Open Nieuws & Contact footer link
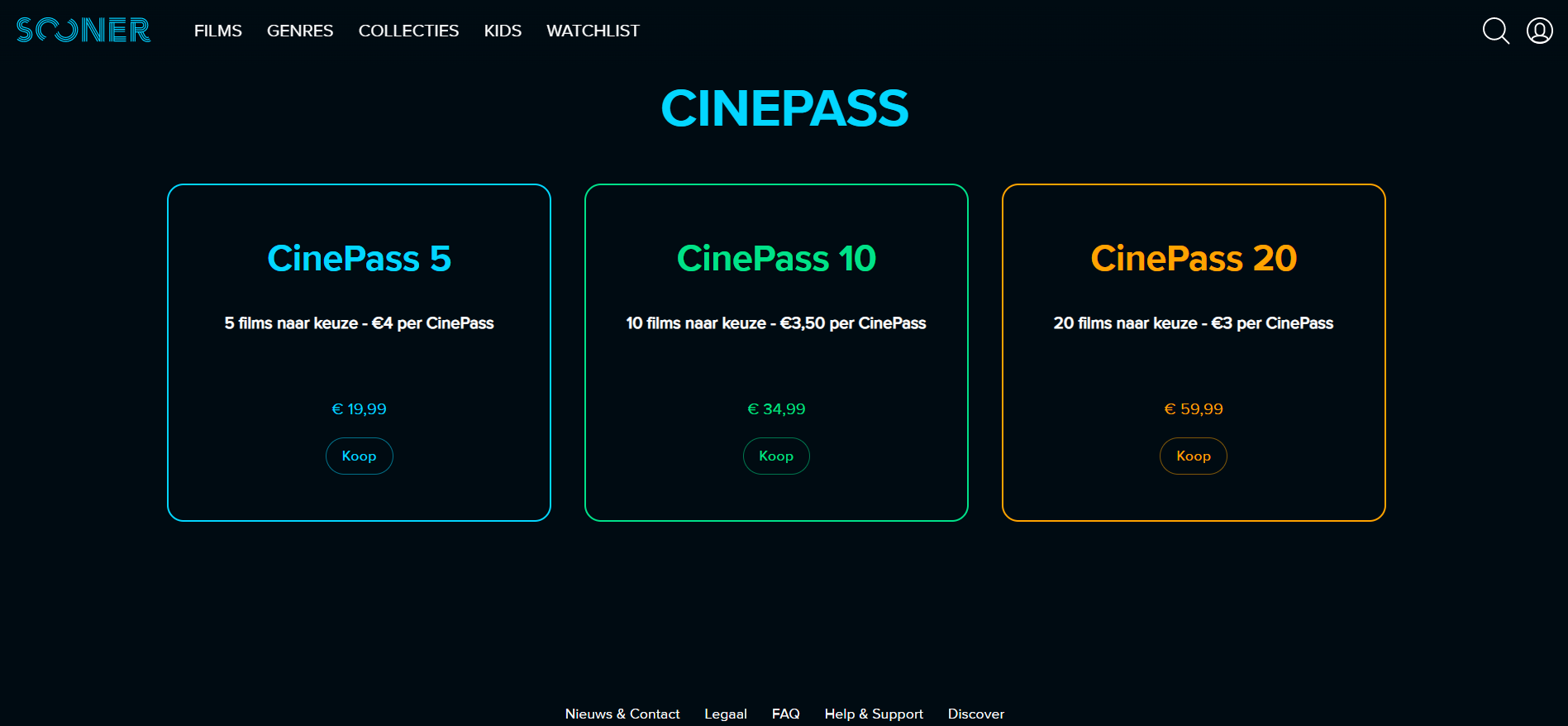 point(622,714)
